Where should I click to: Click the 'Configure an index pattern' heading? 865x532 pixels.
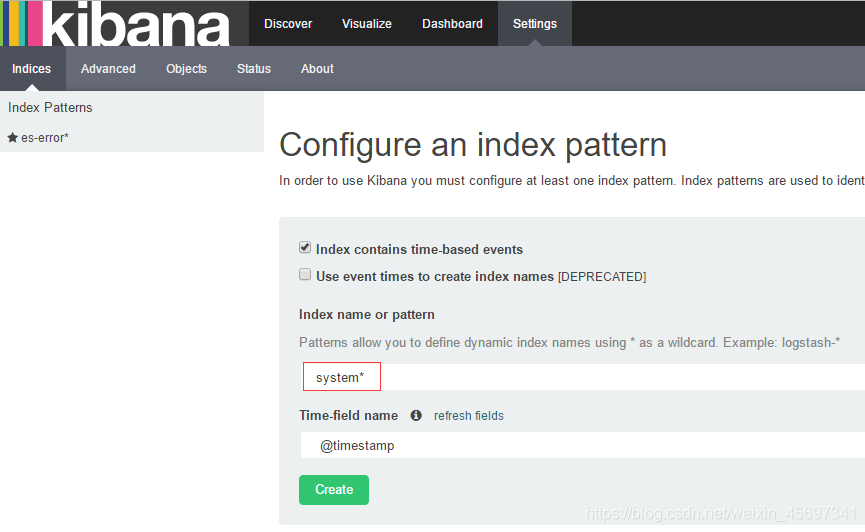[x=473, y=145]
